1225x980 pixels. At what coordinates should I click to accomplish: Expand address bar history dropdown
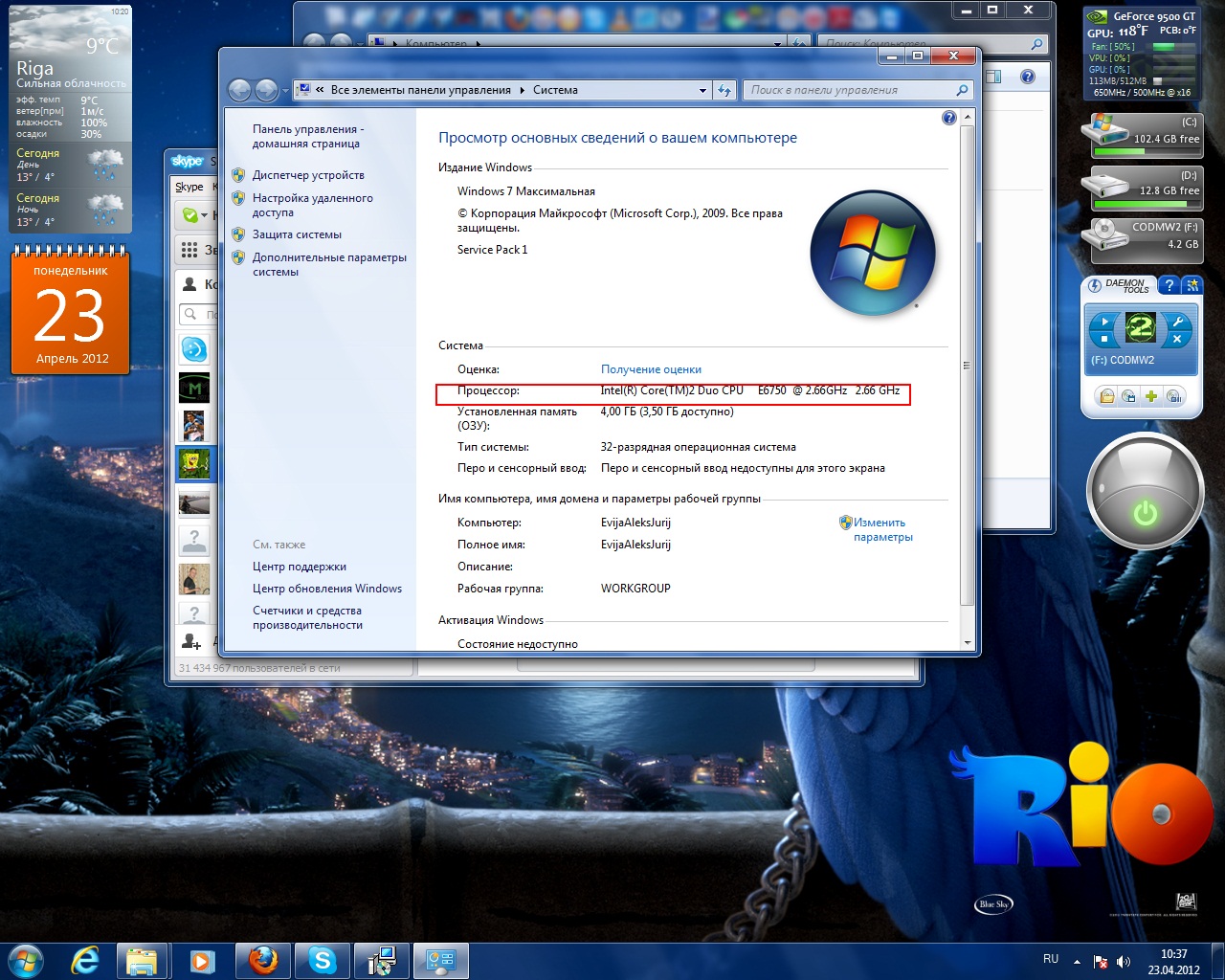click(702, 90)
